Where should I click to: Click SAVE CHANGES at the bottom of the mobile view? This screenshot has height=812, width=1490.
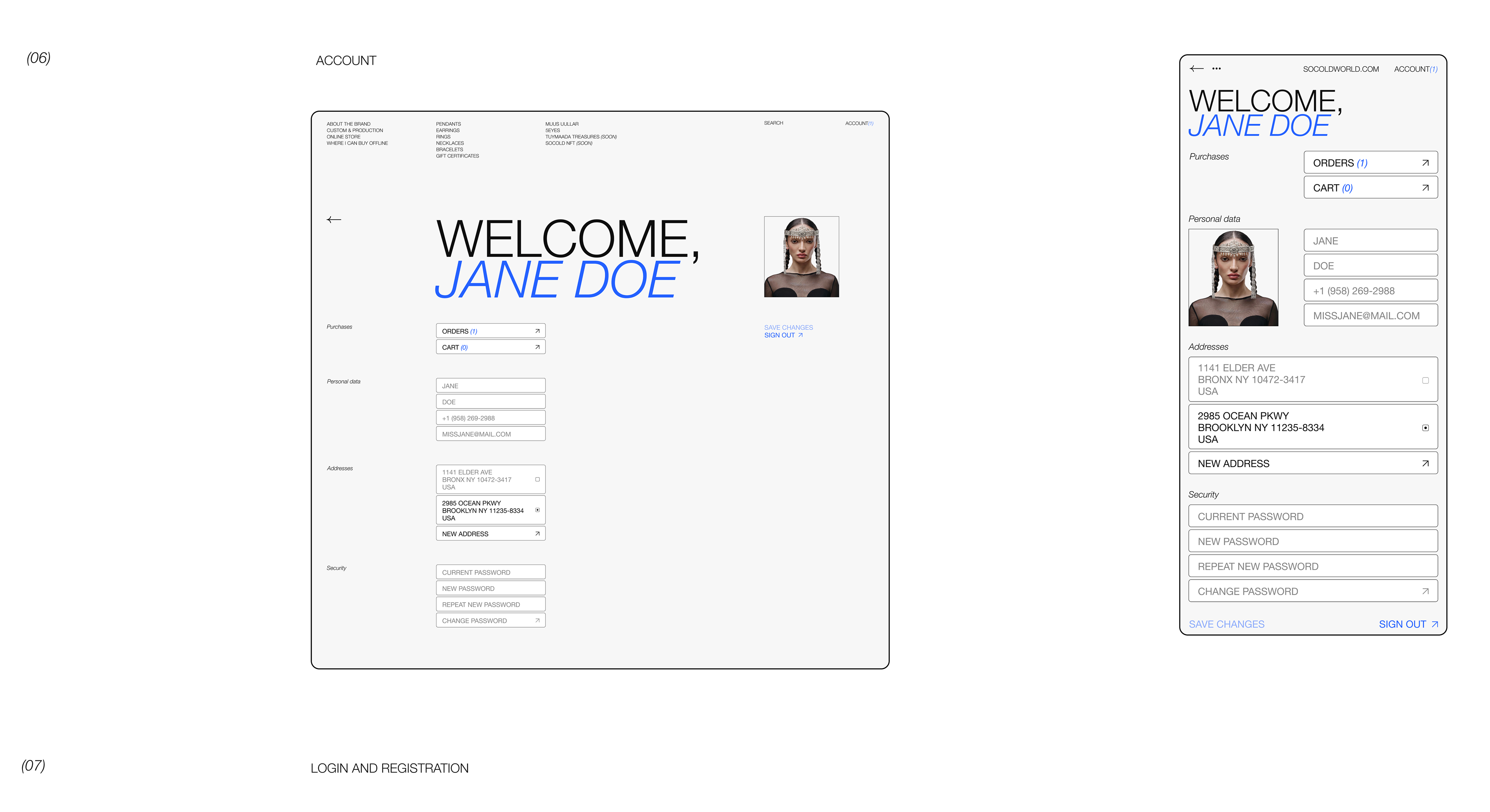click(1226, 624)
